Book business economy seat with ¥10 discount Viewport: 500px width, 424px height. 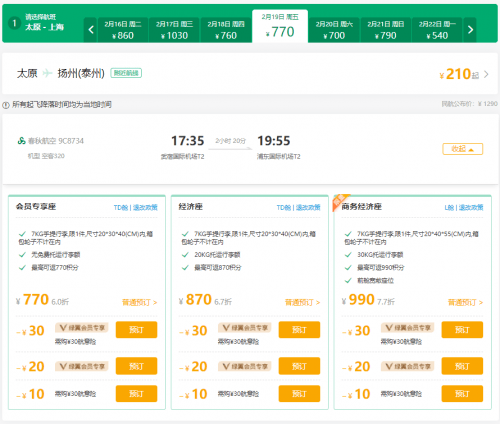(462, 394)
